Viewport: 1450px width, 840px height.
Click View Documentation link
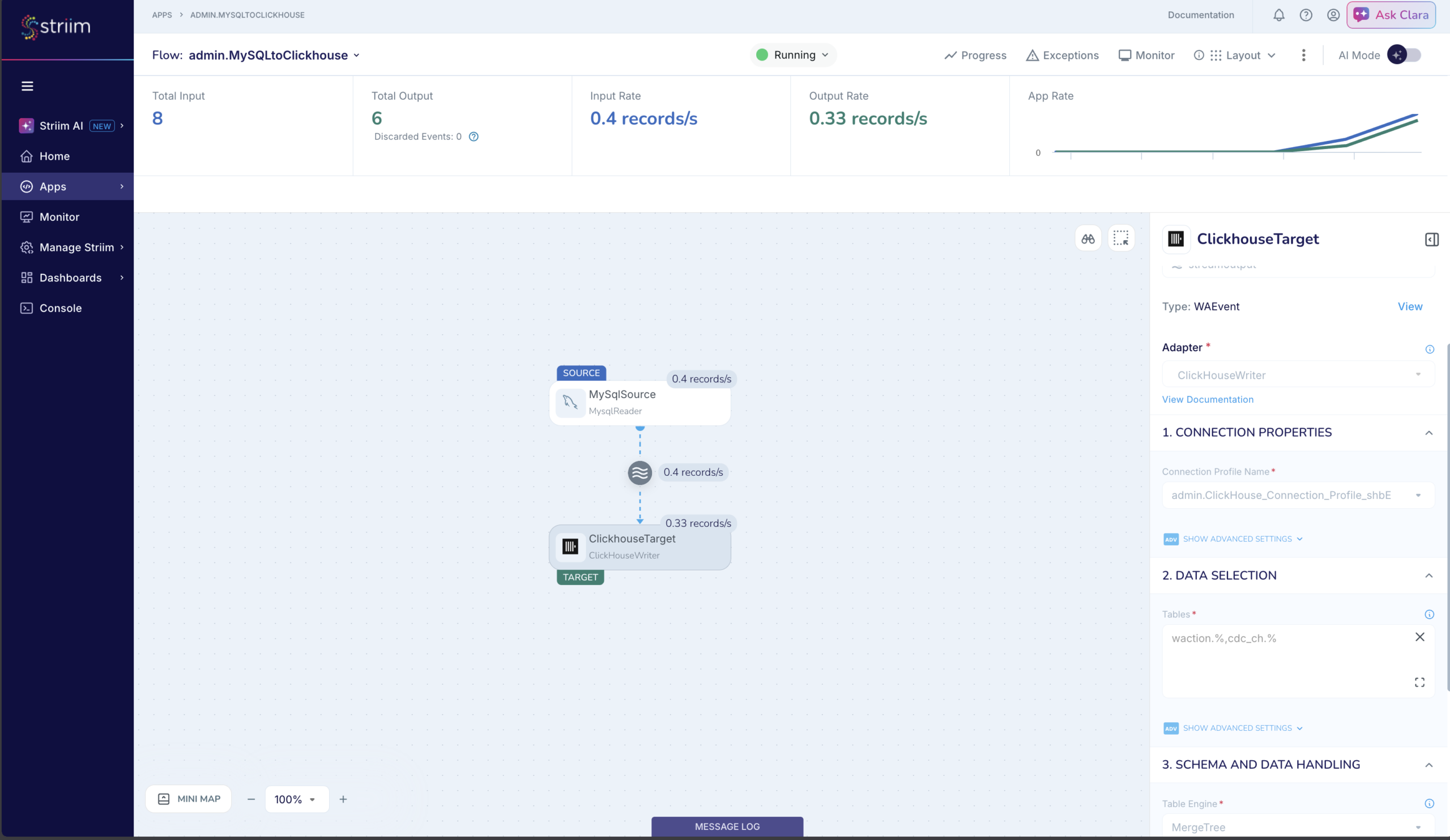pyautogui.click(x=1207, y=399)
